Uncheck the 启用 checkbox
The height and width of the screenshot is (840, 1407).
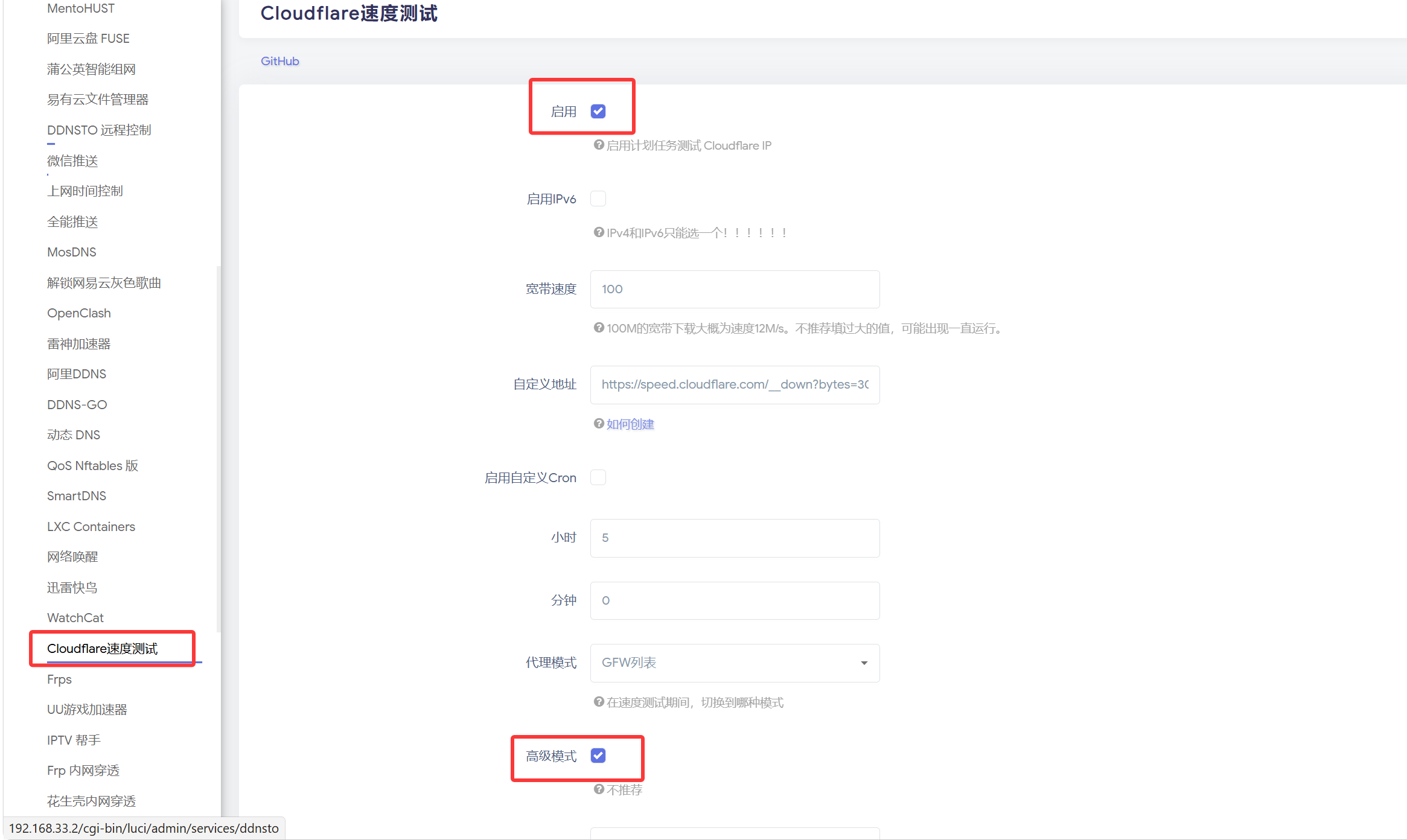tap(598, 111)
